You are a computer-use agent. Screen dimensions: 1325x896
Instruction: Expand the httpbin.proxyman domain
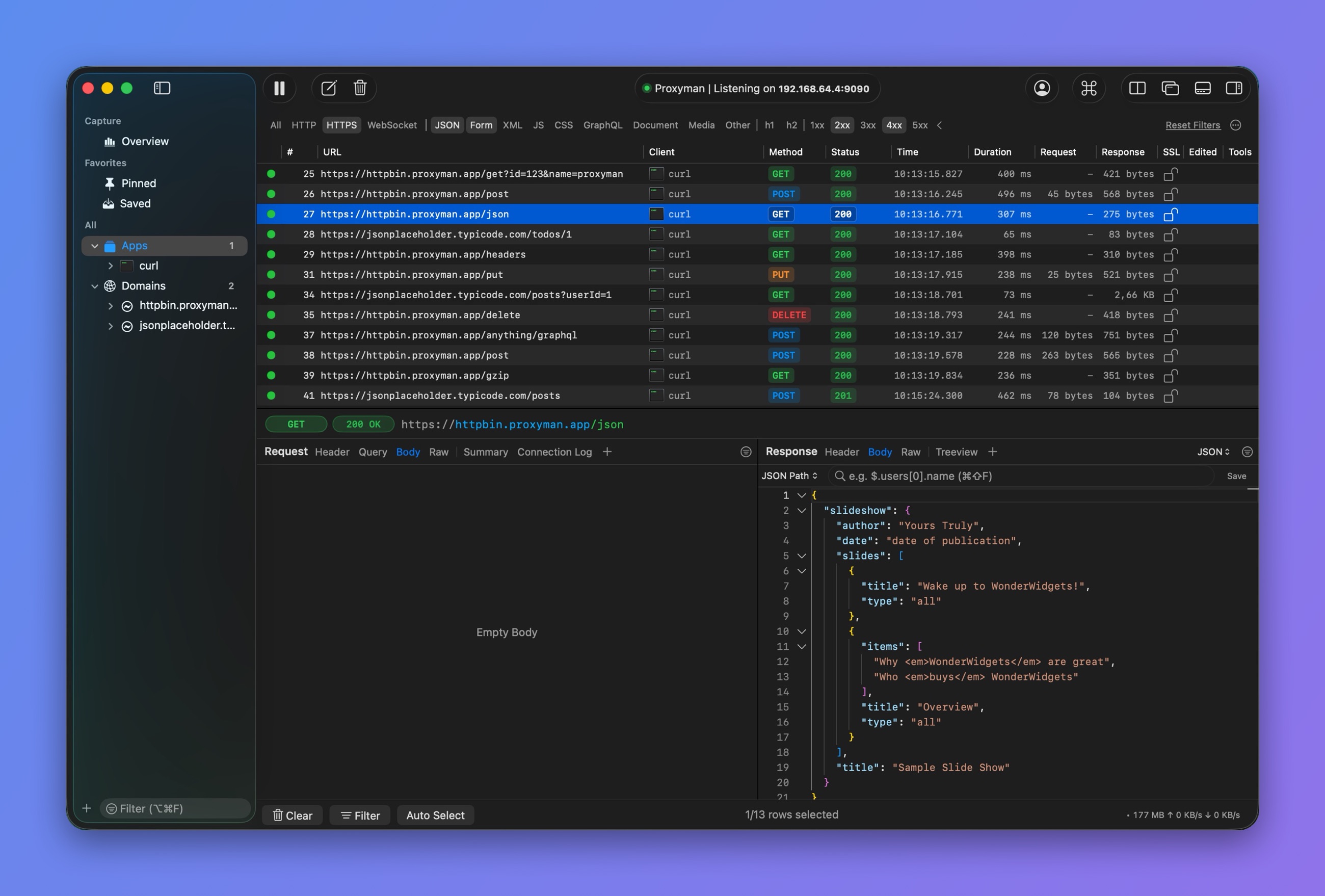tap(110, 306)
